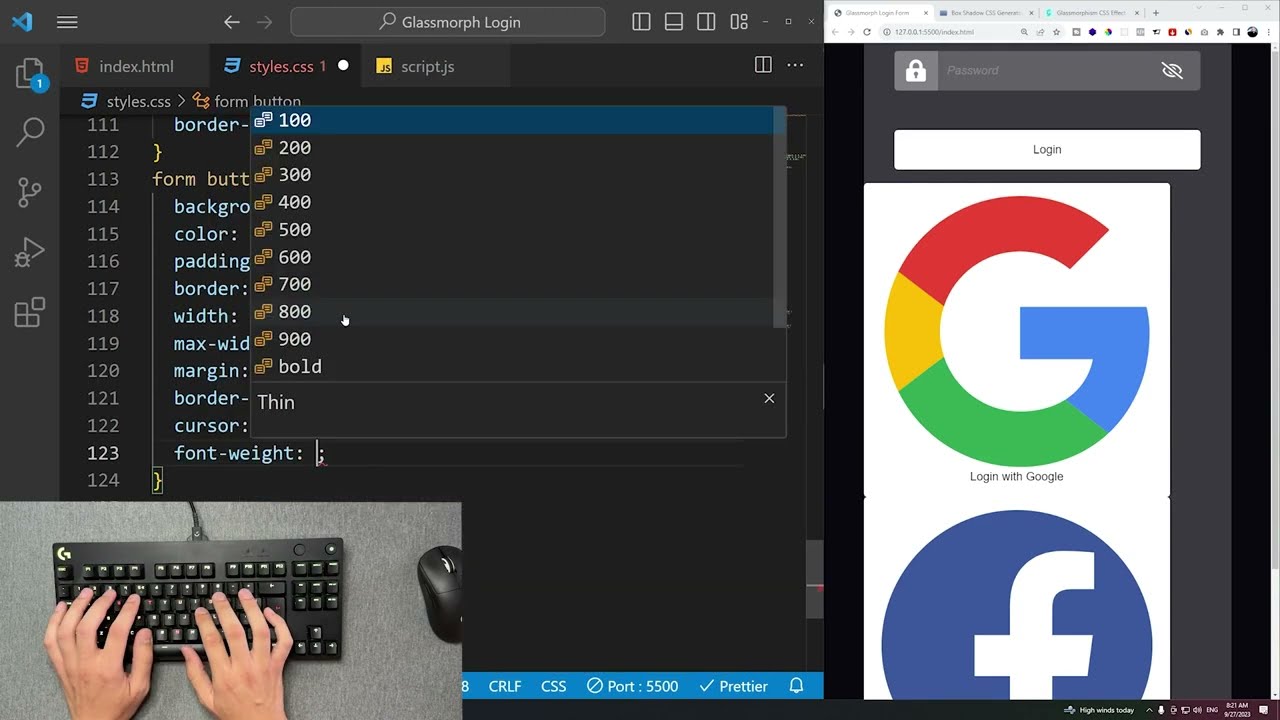Switch to the styles.css editor tab
This screenshot has height=720, width=1280.
(285, 66)
